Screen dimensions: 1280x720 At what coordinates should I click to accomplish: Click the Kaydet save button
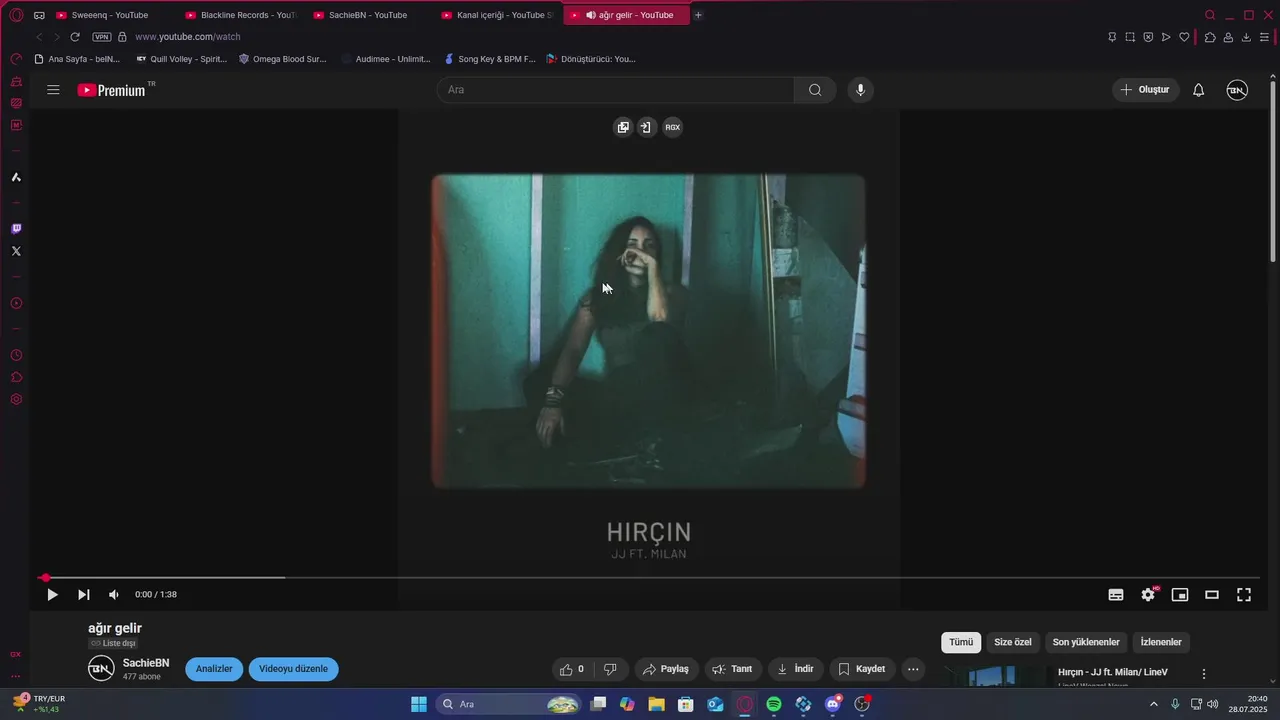click(x=861, y=669)
